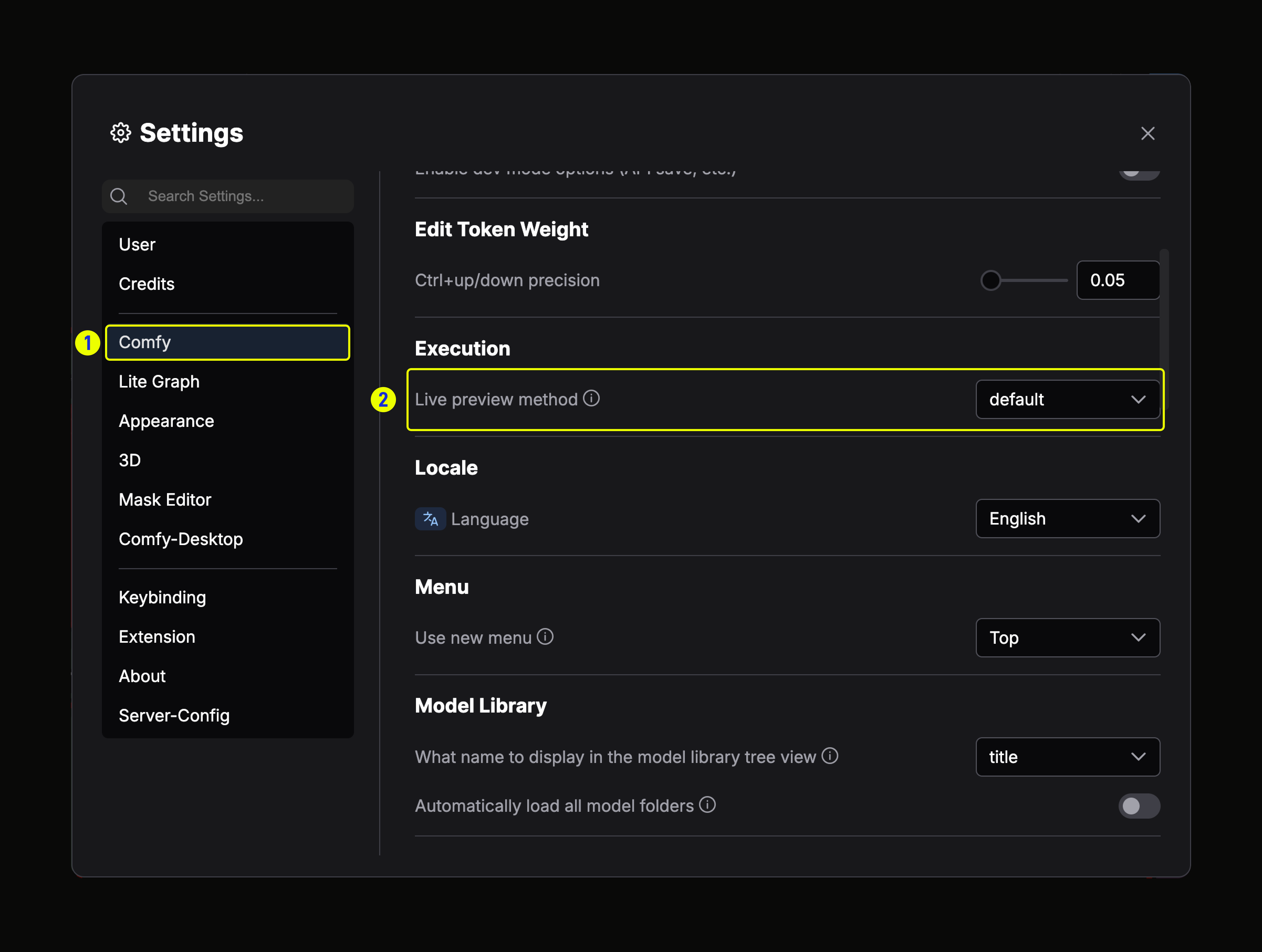Click the Search Settings input field
The width and height of the screenshot is (1262, 952).
click(240, 196)
